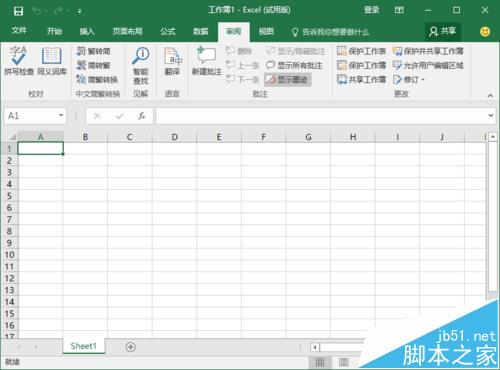Run spell check (拼写检查)
The width and height of the screenshot is (500, 370).
point(19,61)
